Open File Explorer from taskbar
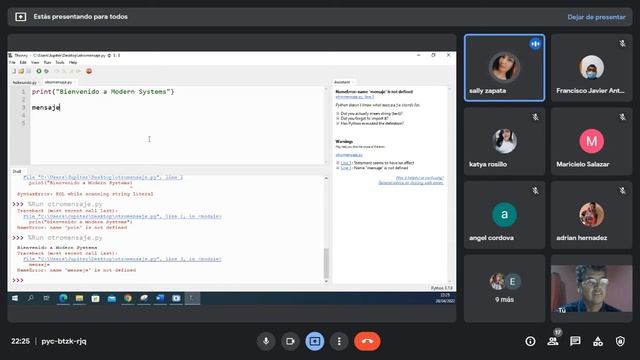The width and height of the screenshot is (640, 360). pos(79,298)
